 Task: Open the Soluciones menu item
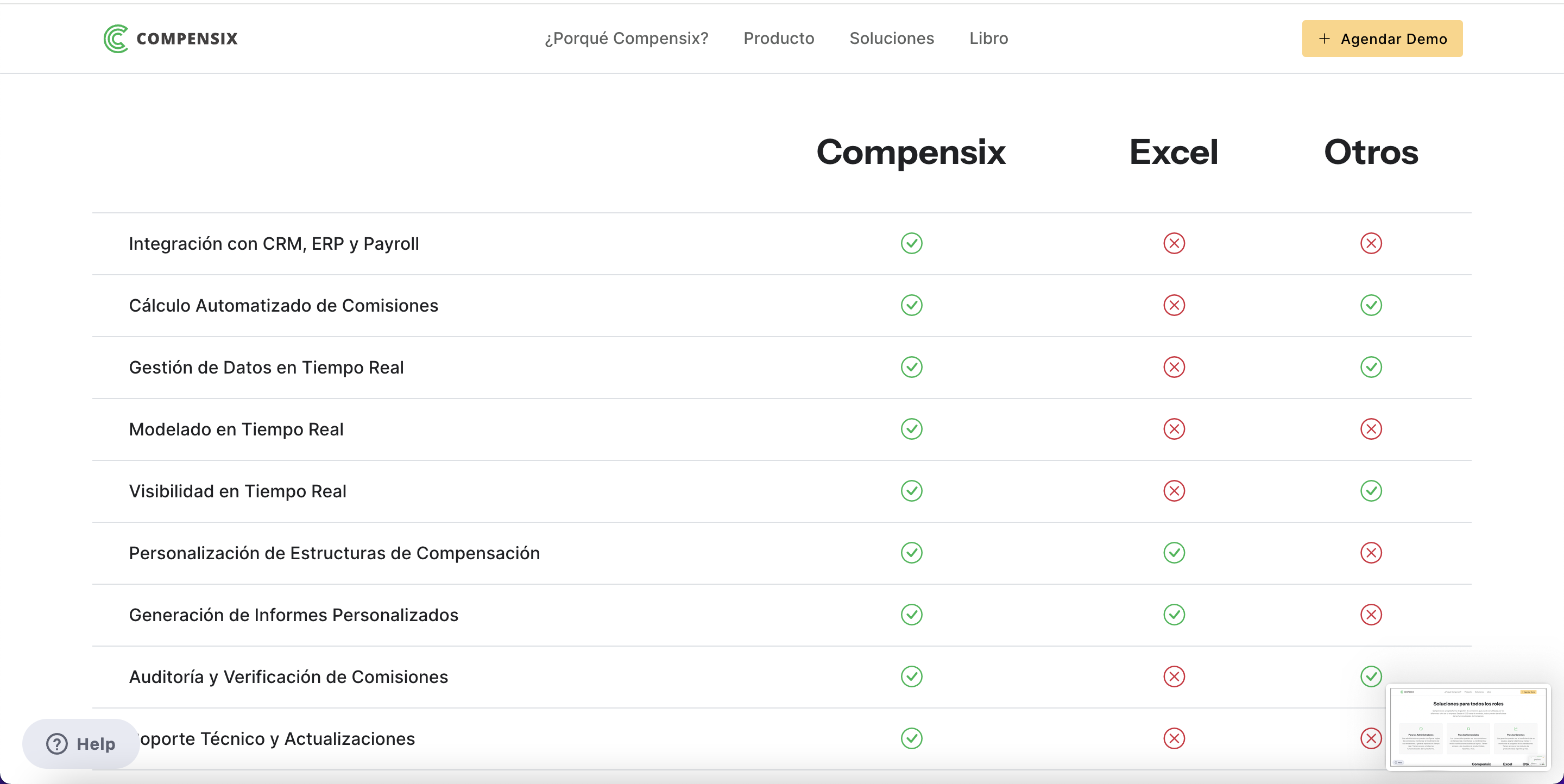tap(891, 38)
